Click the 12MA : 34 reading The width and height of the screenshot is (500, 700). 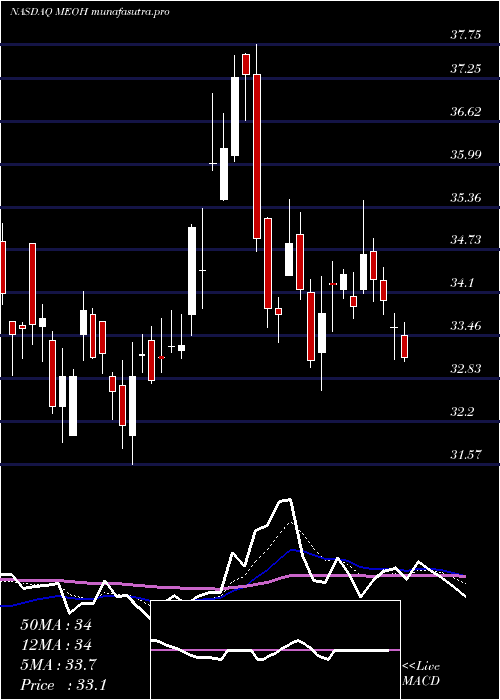click(x=56, y=645)
